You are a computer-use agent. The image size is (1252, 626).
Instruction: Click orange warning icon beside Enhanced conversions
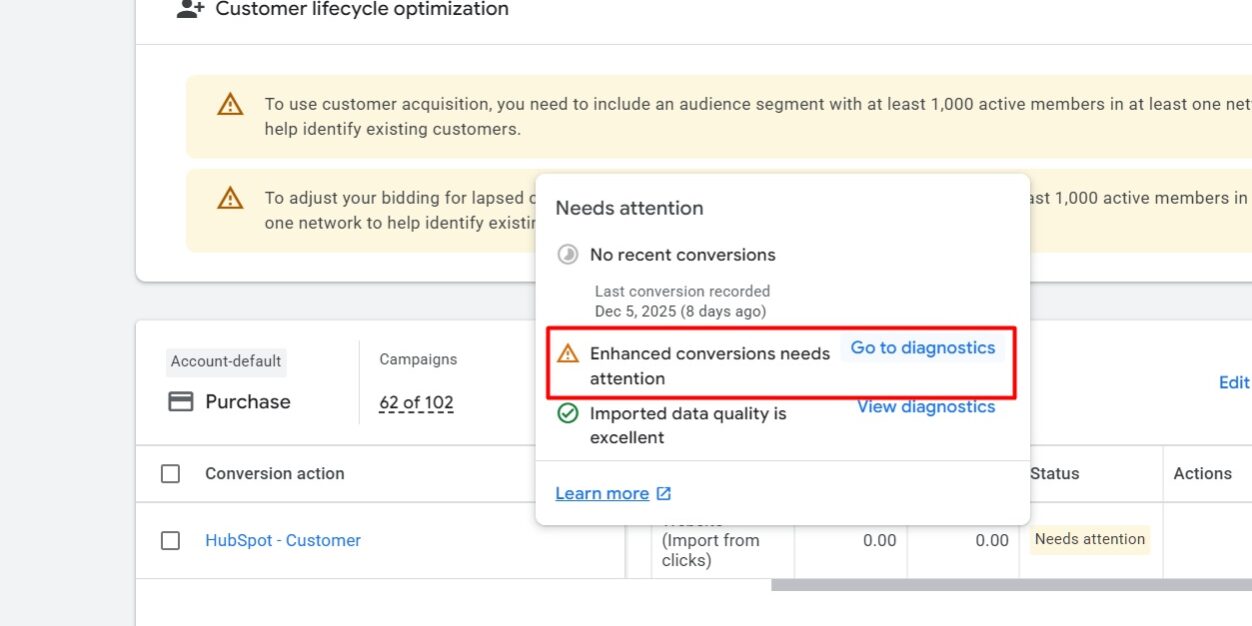568,353
